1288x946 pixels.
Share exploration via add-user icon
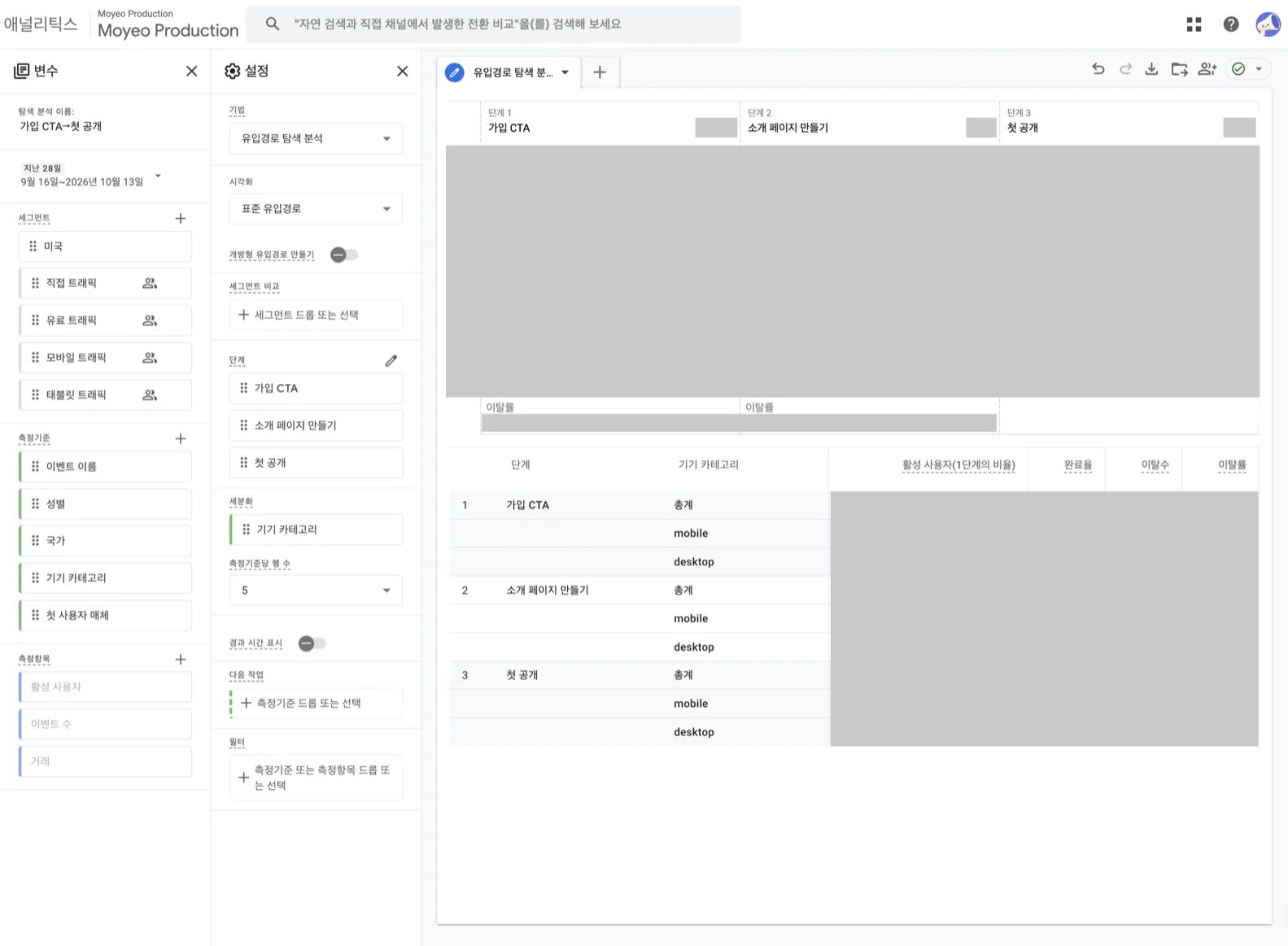(x=1207, y=69)
